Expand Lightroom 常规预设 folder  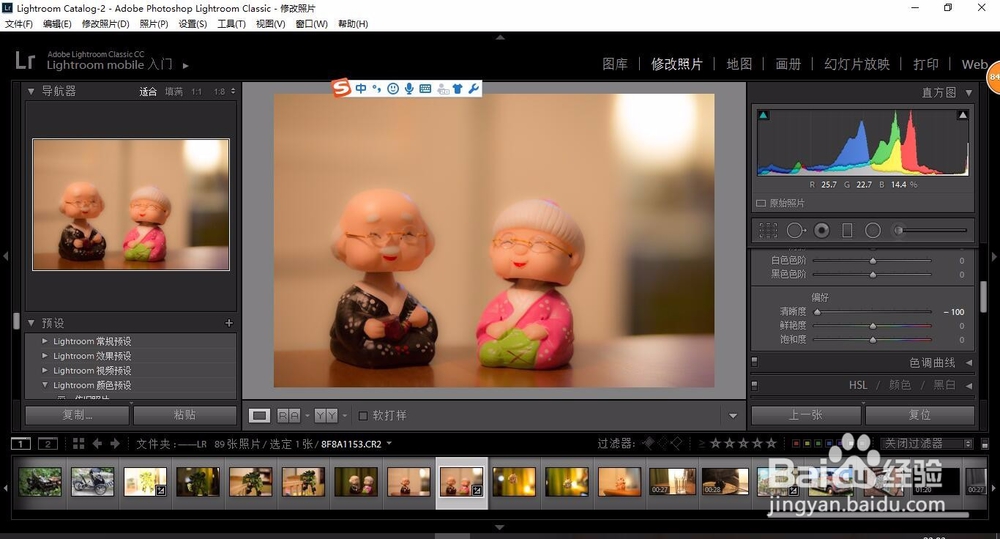[x=45, y=341]
